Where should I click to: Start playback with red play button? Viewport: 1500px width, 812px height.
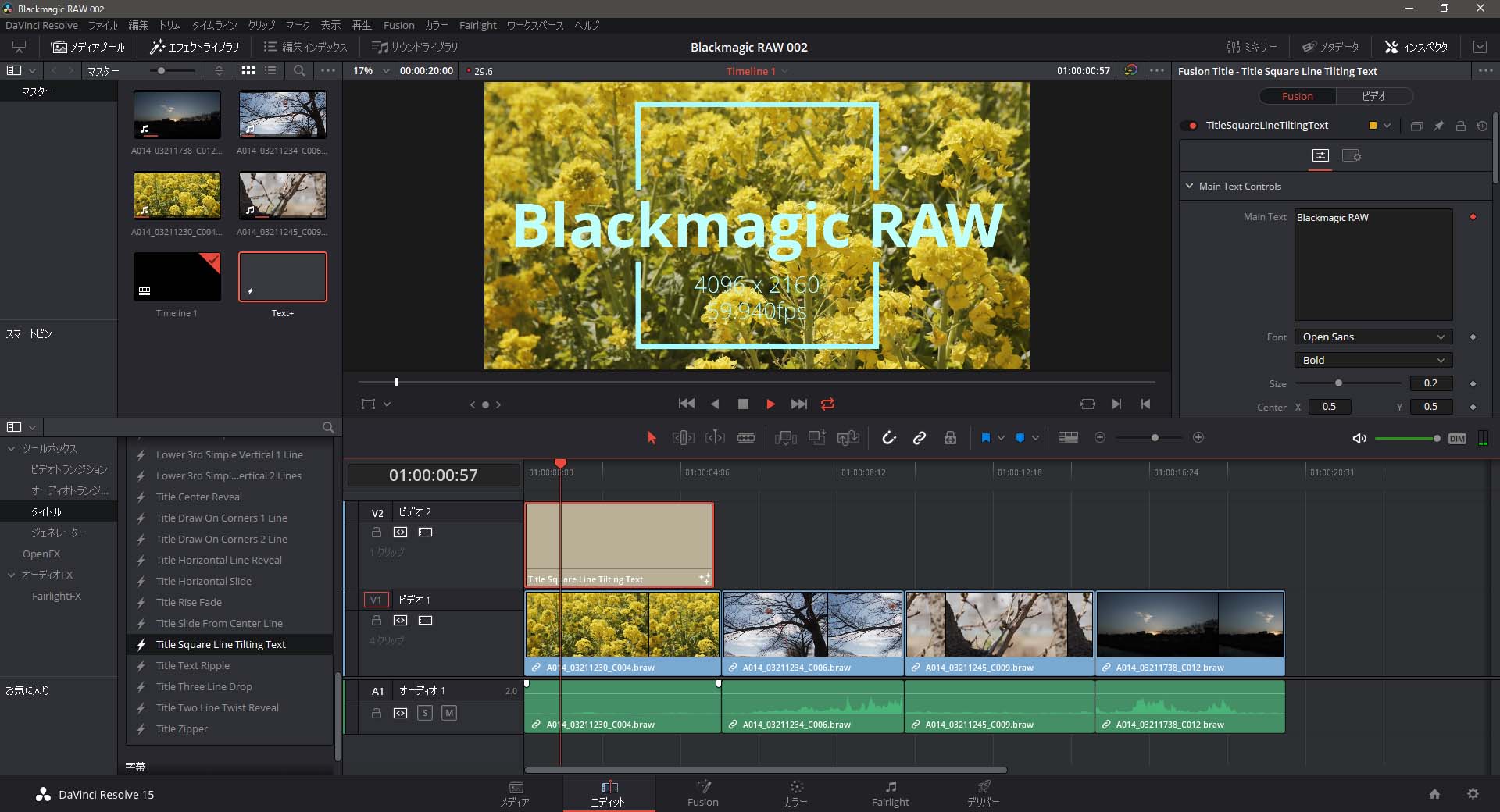(770, 404)
